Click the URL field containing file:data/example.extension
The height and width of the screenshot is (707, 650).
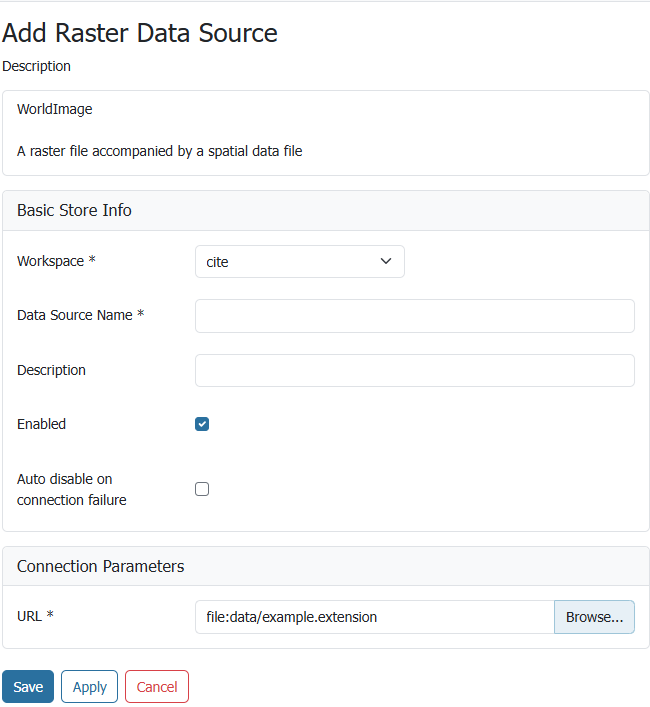[x=374, y=617]
